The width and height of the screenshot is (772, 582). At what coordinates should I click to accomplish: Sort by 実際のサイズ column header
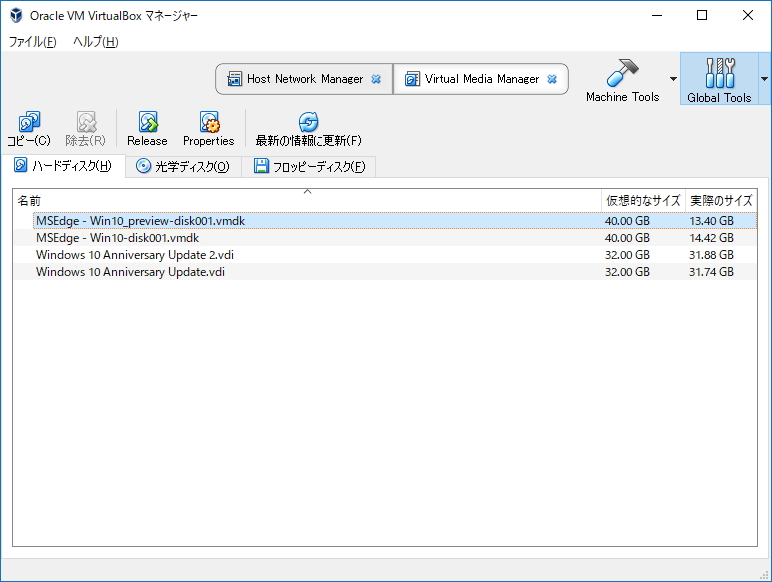tap(721, 200)
